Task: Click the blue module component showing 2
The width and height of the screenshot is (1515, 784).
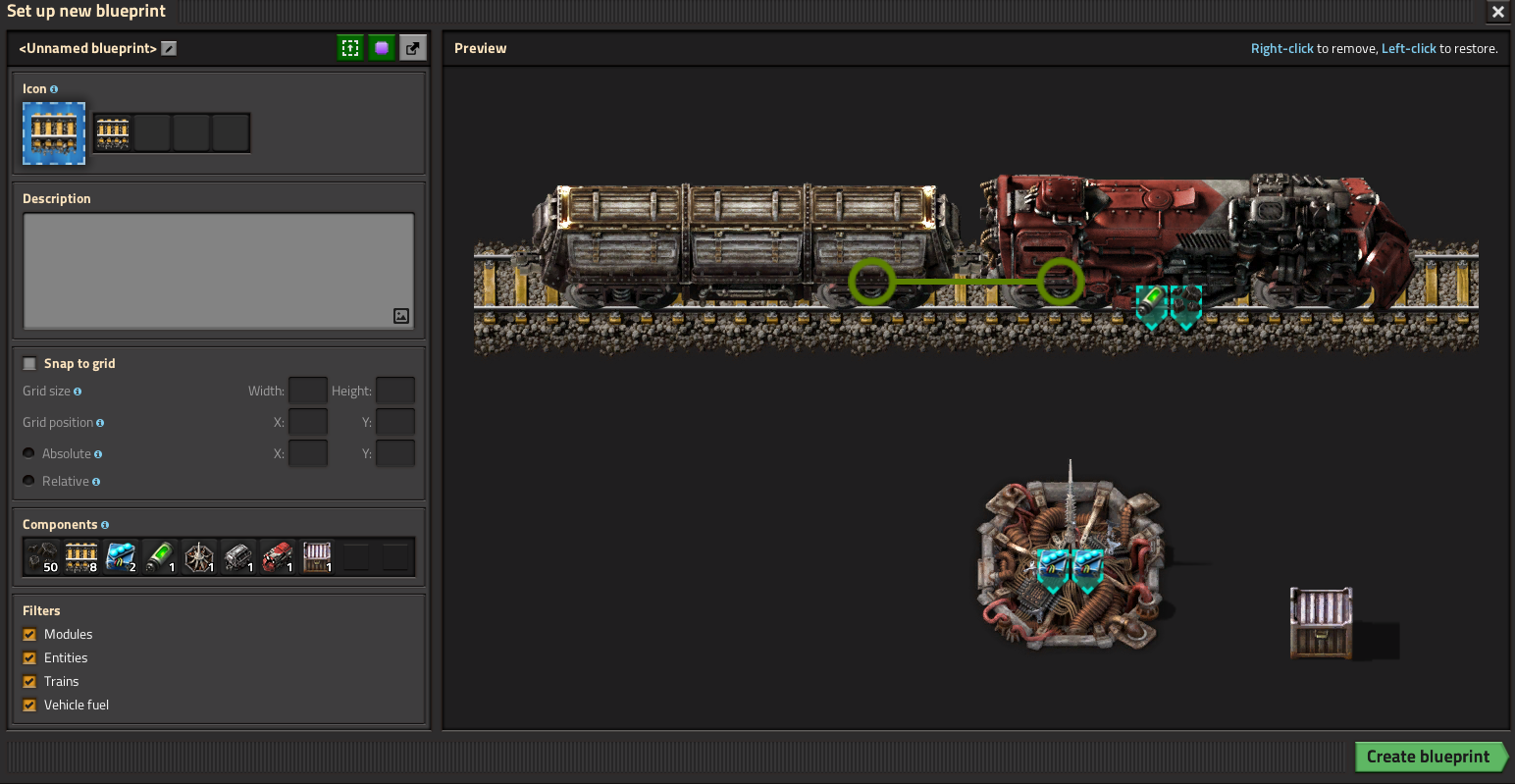Action: (121, 556)
